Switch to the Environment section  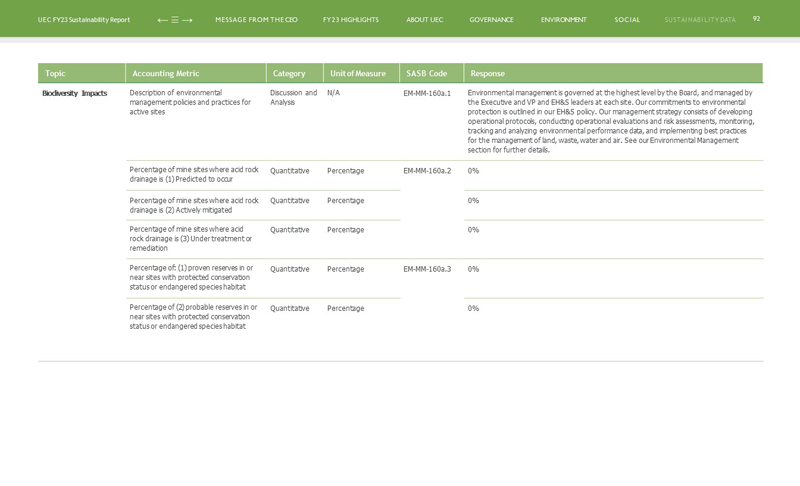pyautogui.click(x=563, y=20)
